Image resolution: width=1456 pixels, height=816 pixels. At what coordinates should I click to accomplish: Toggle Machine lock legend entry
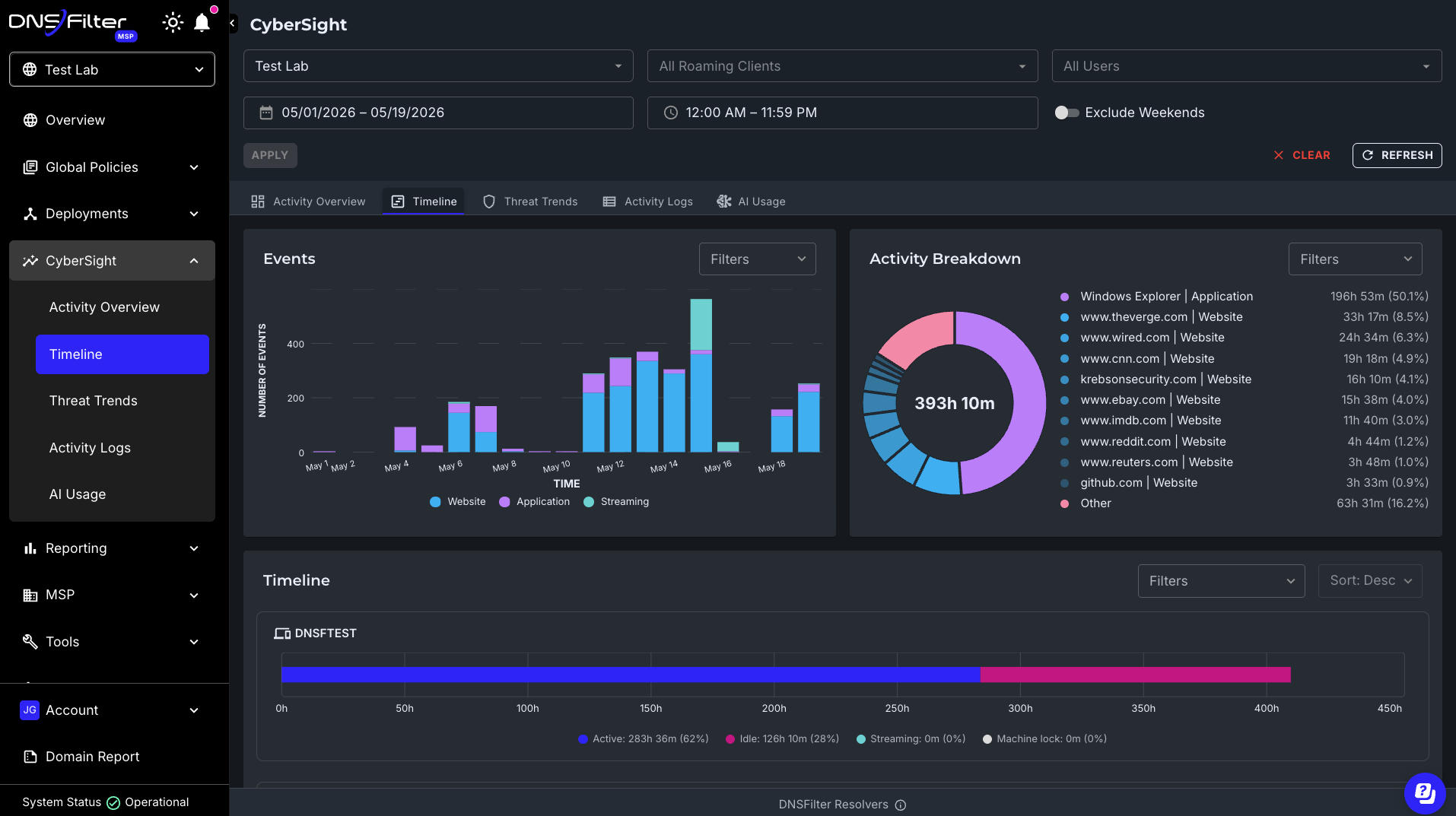pyautogui.click(x=1044, y=739)
